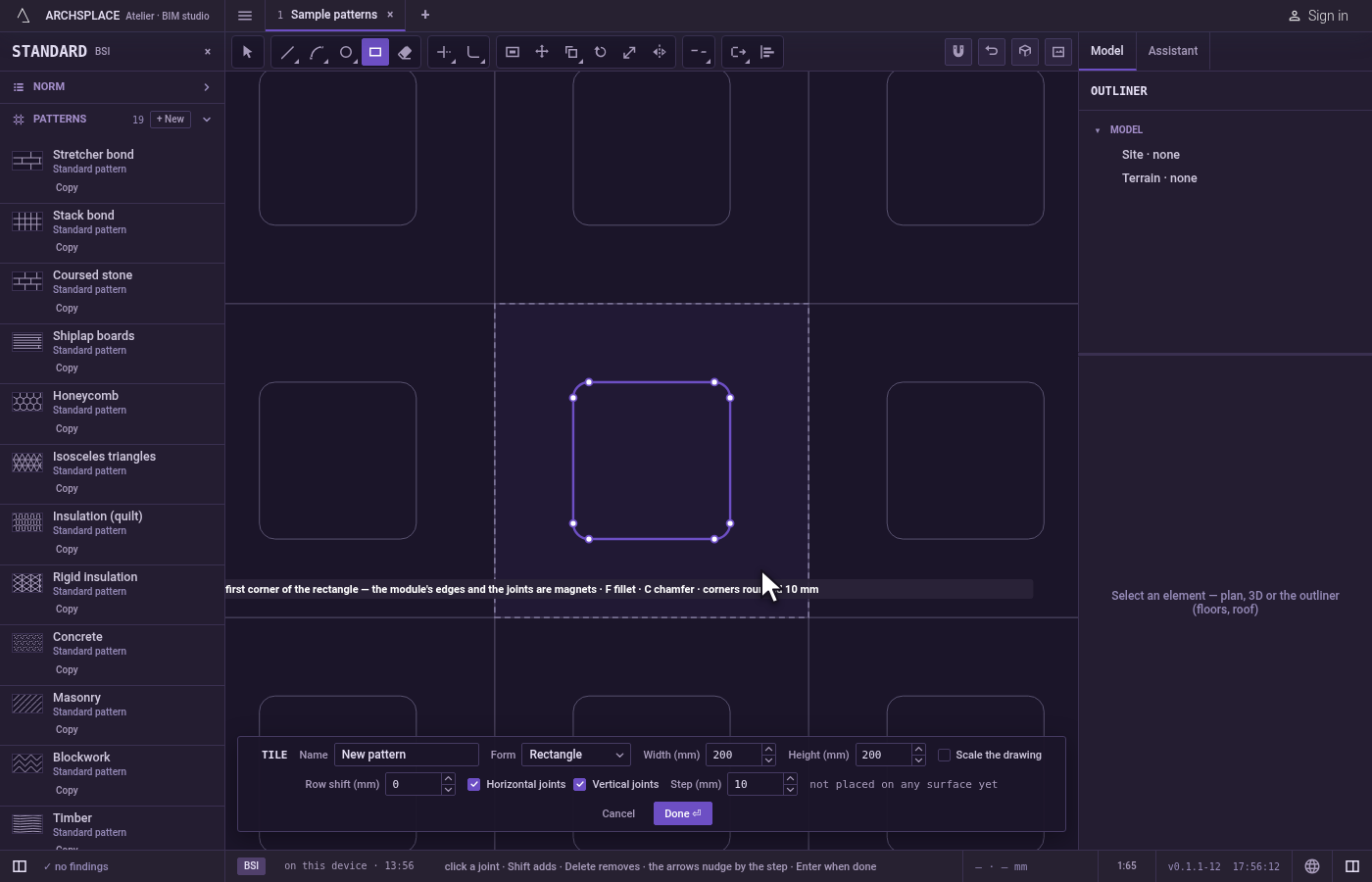
Task: Pick the Scale tool with diagonal arrow
Action: 630,52
